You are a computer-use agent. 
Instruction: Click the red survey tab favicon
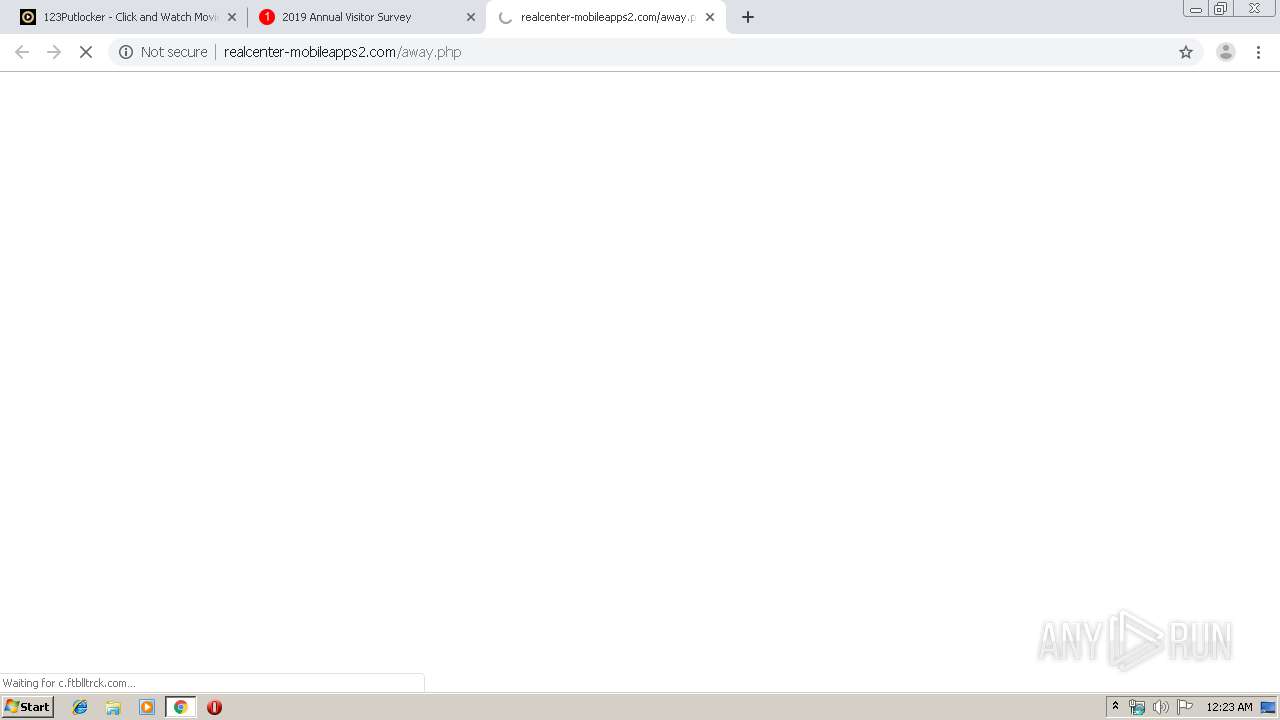[x=267, y=17]
